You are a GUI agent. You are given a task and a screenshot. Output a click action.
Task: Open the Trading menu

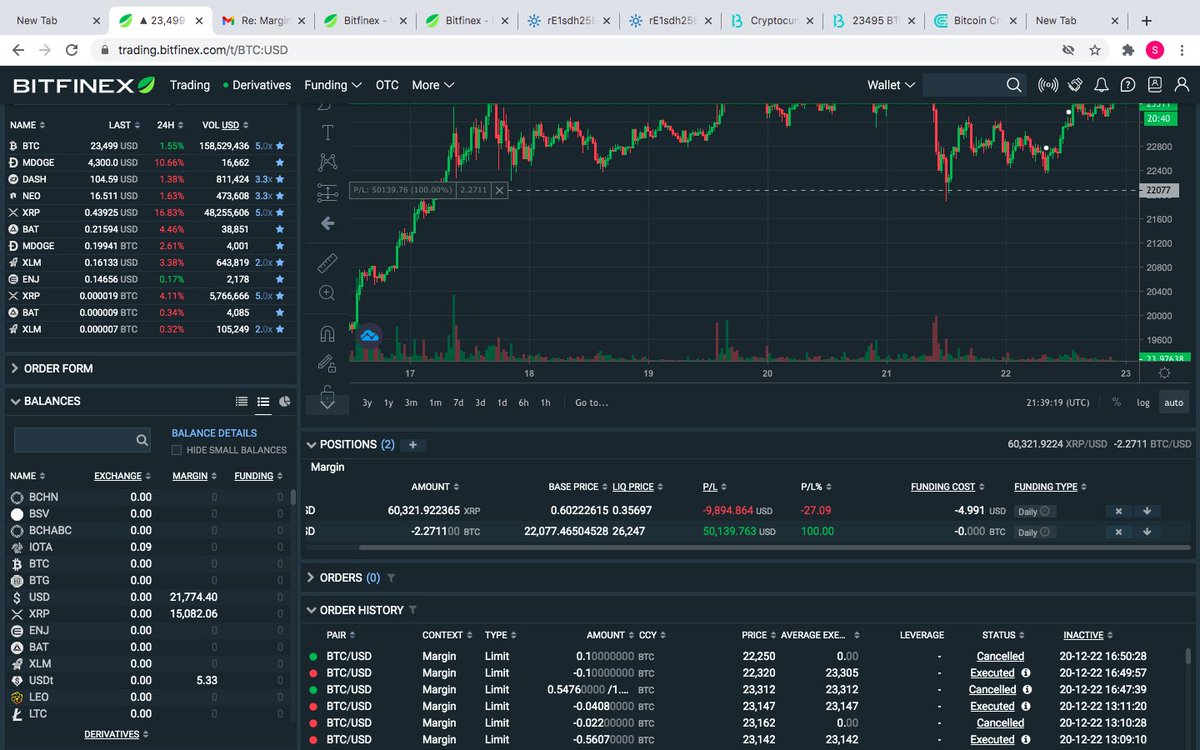tap(190, 85)
